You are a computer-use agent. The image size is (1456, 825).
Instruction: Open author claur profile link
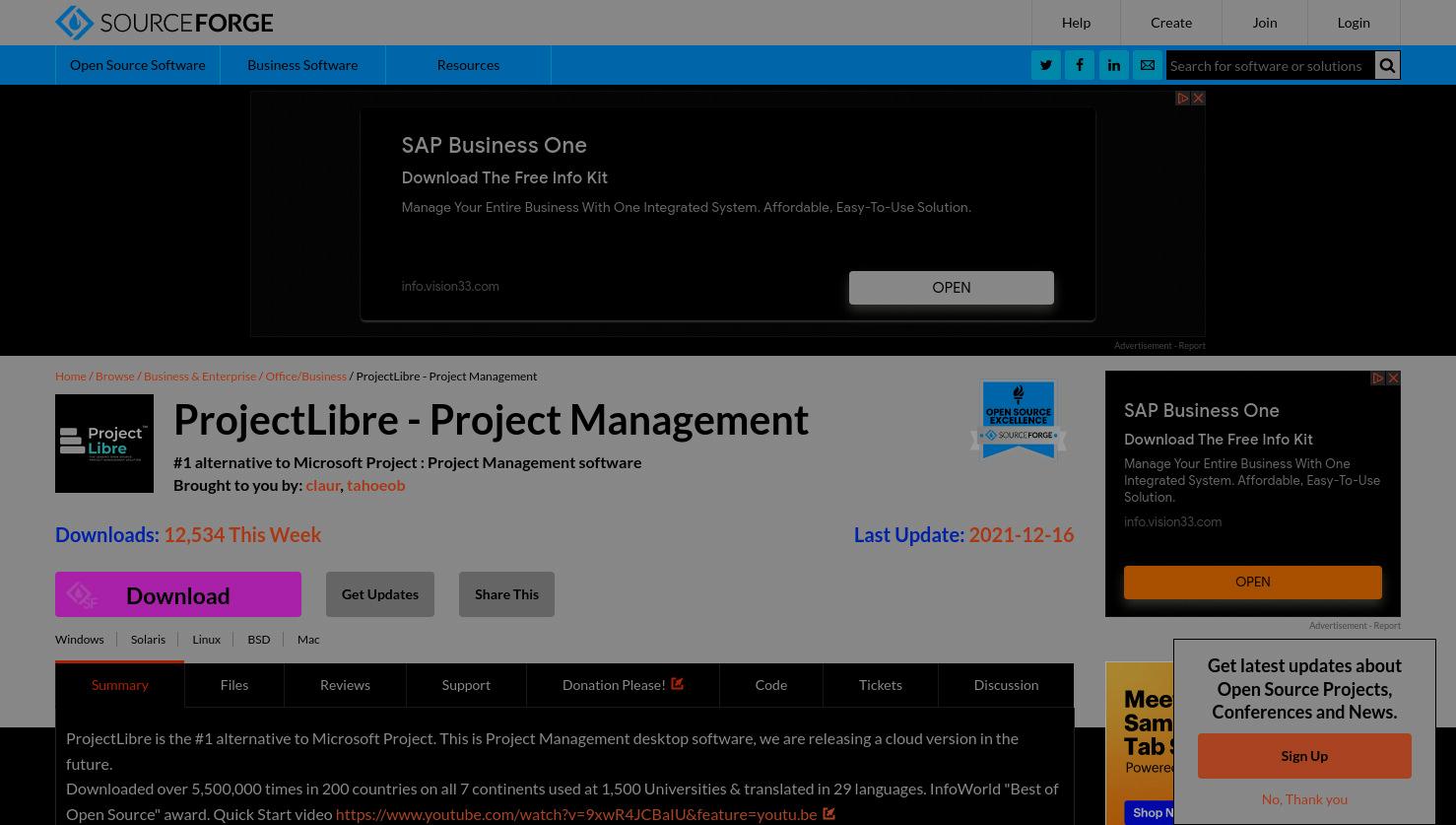[323, 485]
